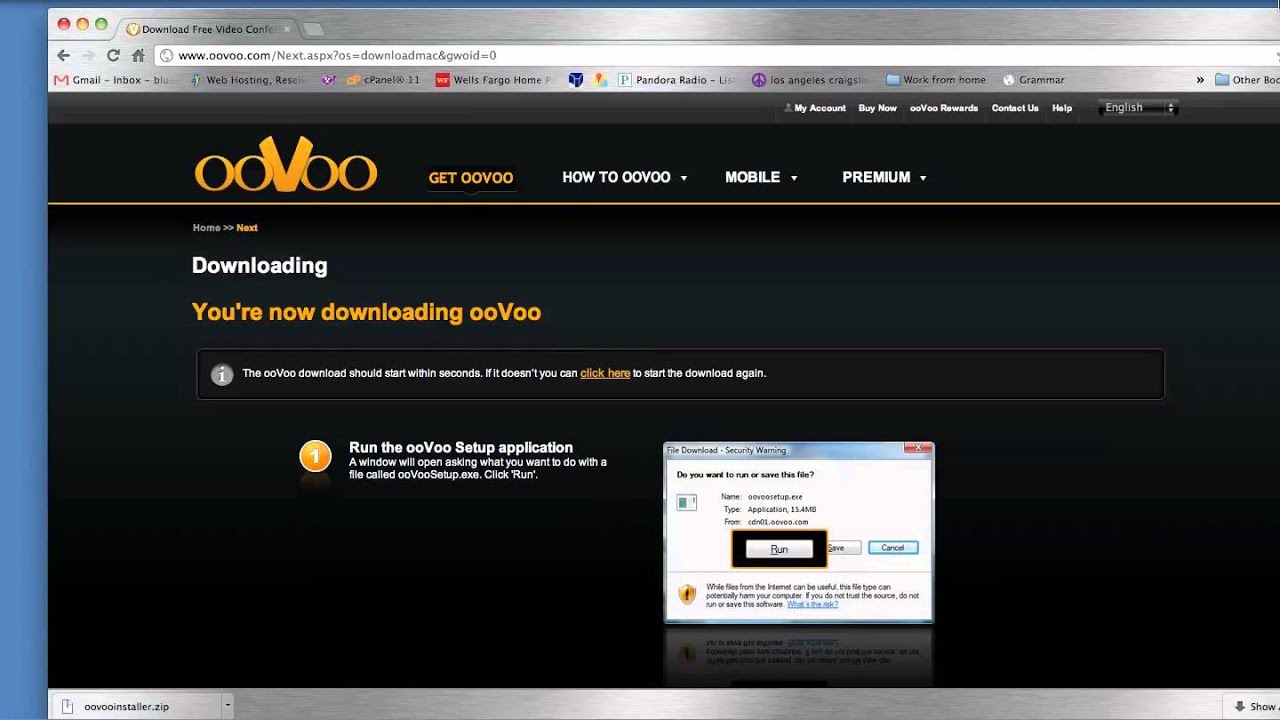
Task: Open the English language dropdown
Action: coord(1138,108)
